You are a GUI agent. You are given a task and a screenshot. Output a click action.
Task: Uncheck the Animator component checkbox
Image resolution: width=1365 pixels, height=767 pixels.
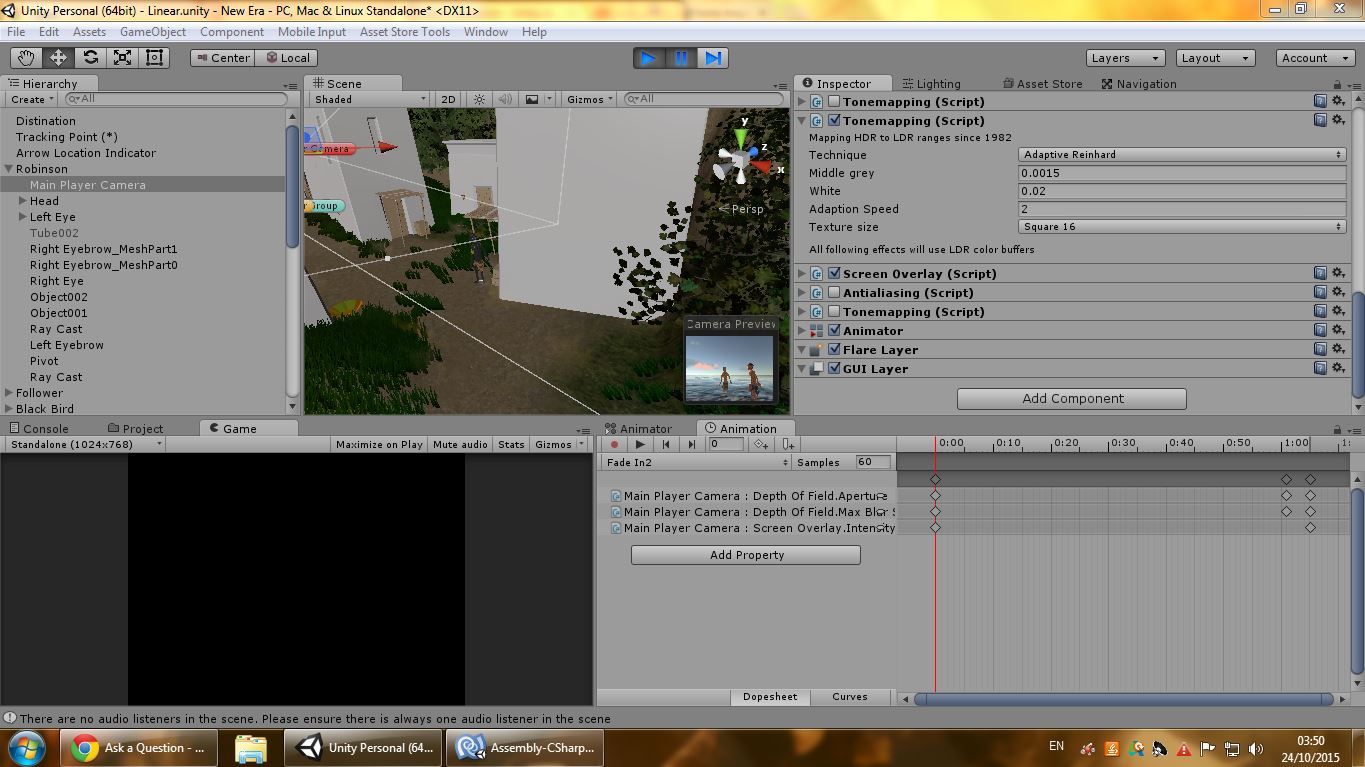tap(834, 331)
